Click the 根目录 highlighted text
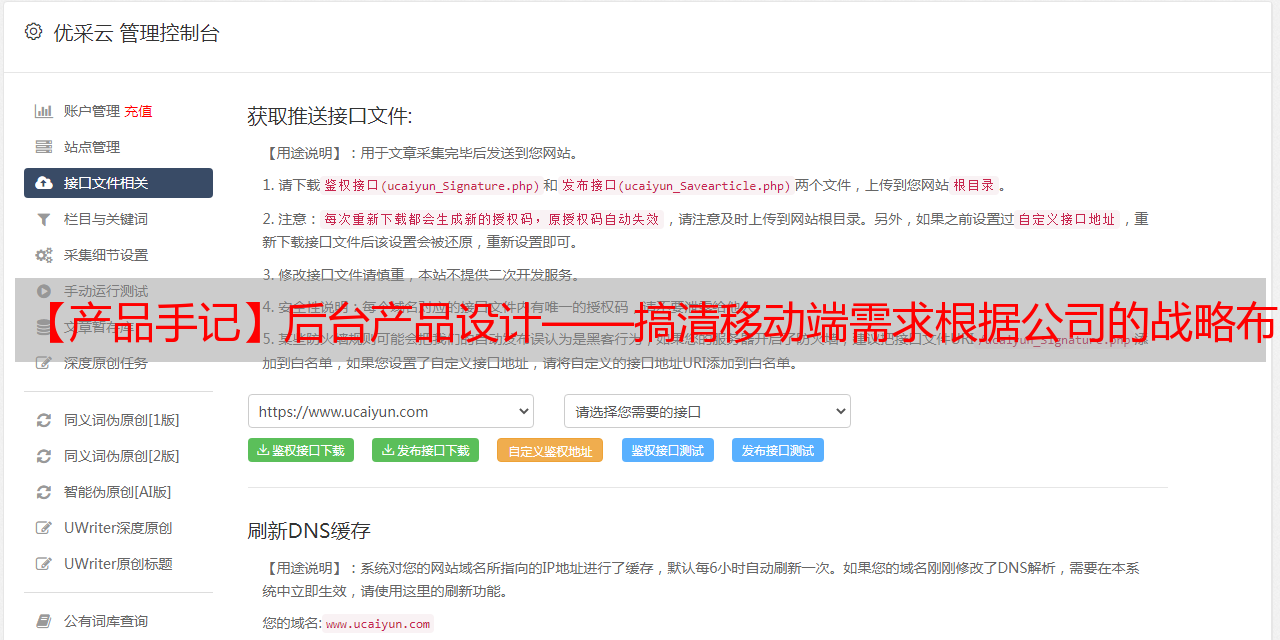 [x=974, y=185]
